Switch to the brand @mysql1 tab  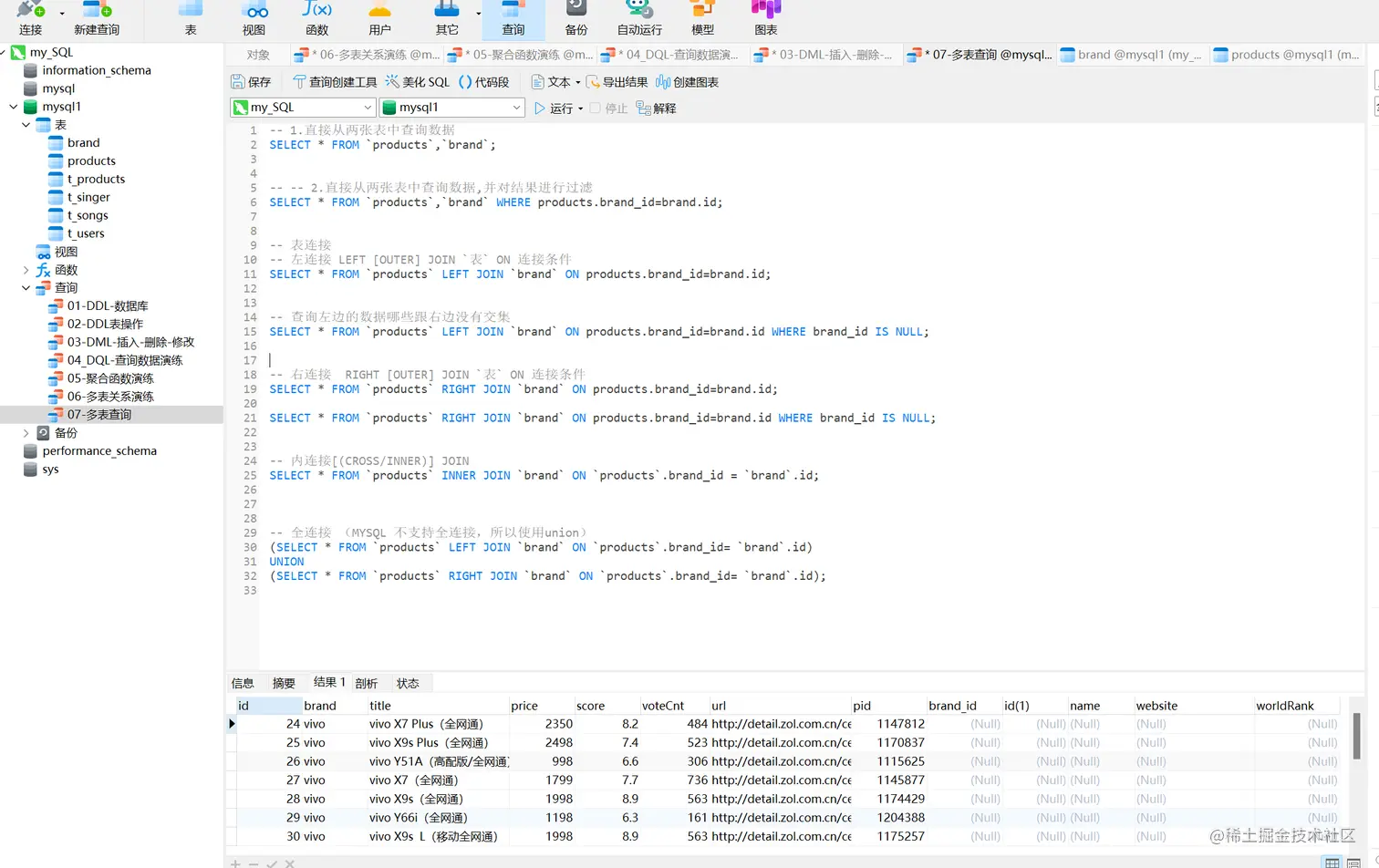pyautogui.click(x=1132, y=55)
